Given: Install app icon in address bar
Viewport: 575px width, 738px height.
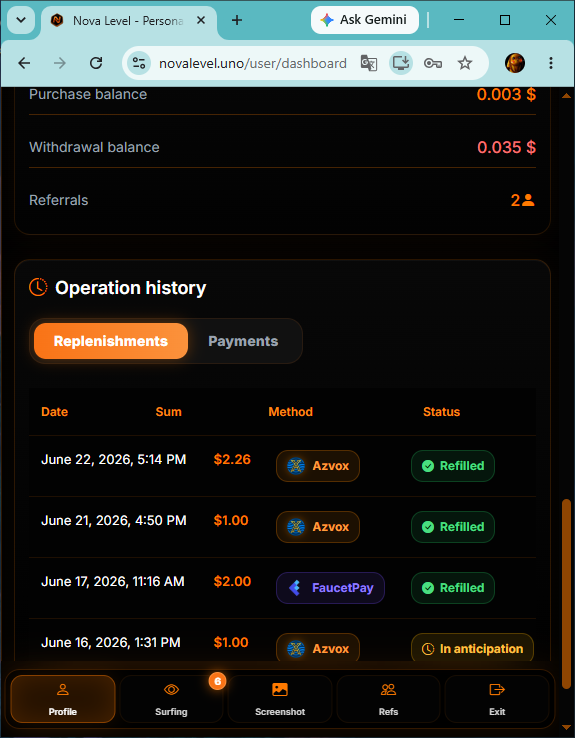Looking at the screenshot, I should pos(401,63).
